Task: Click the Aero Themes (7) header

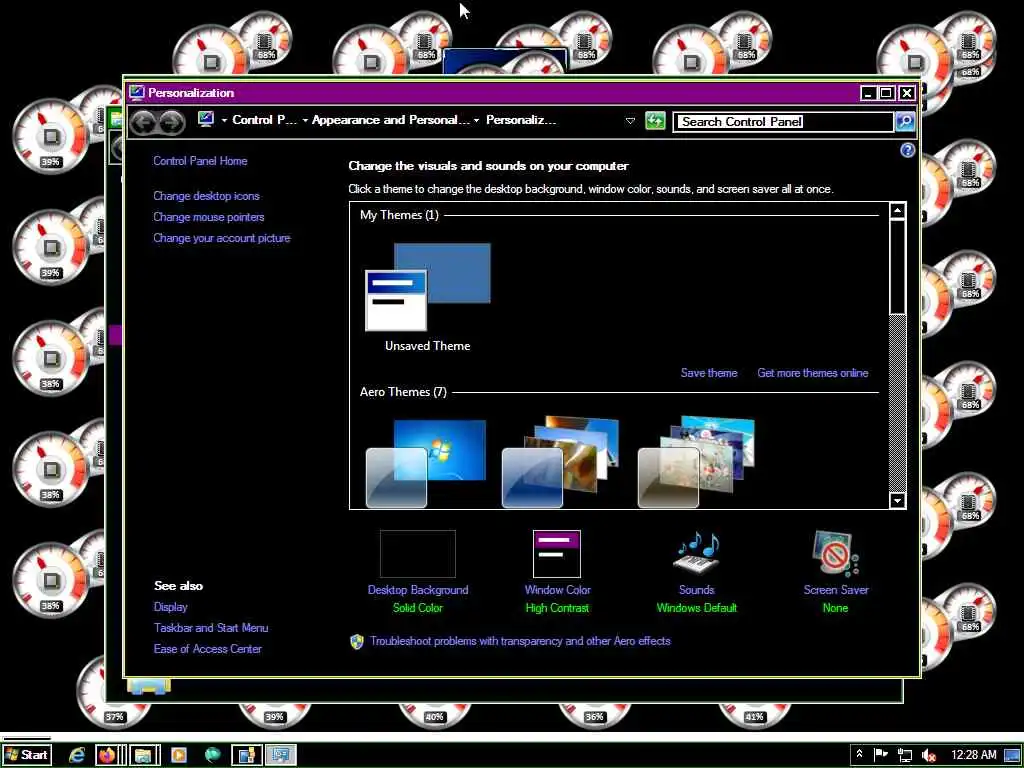Action: click(403, 392)
